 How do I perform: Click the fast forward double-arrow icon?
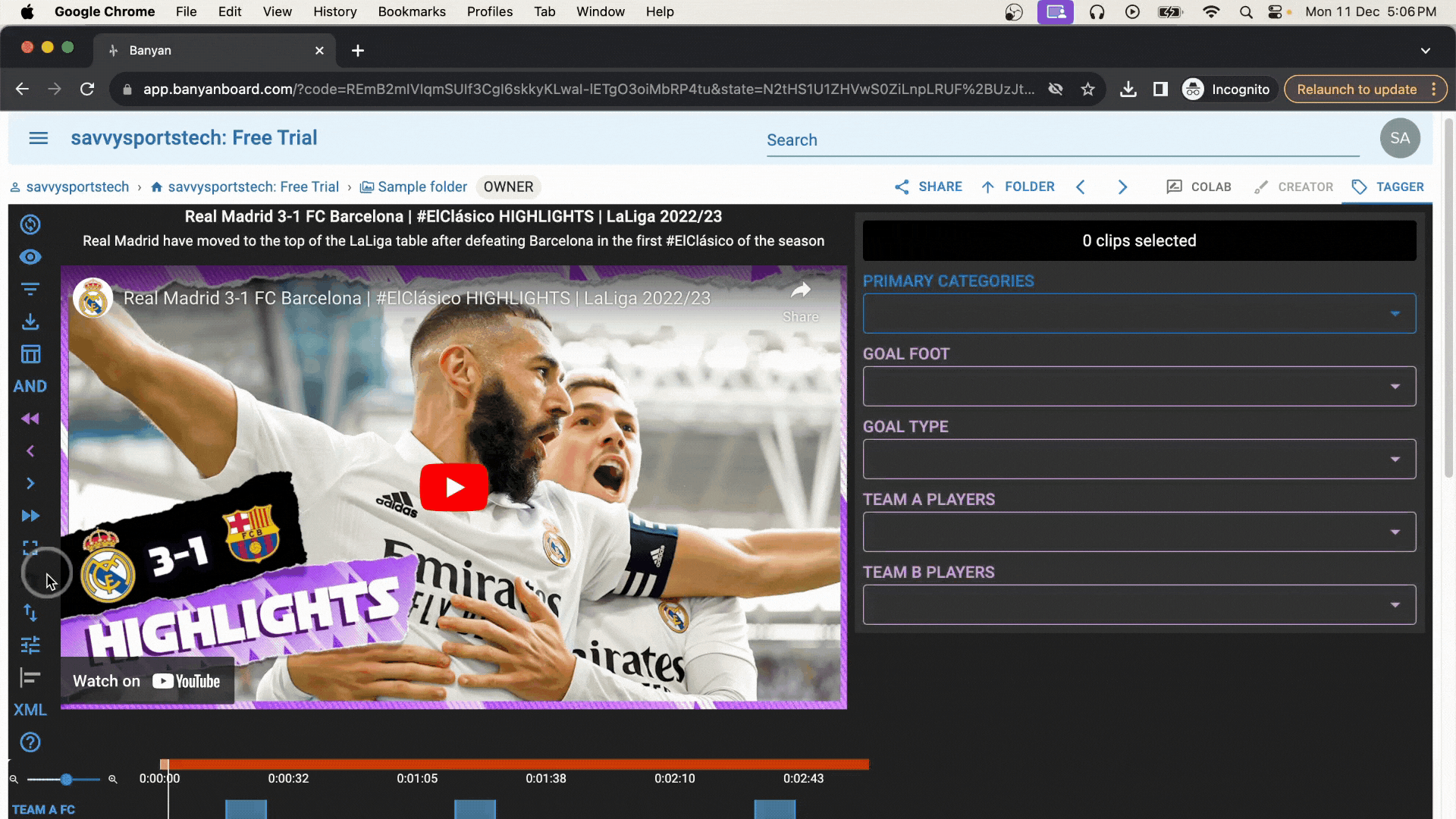tap(30, 516)
